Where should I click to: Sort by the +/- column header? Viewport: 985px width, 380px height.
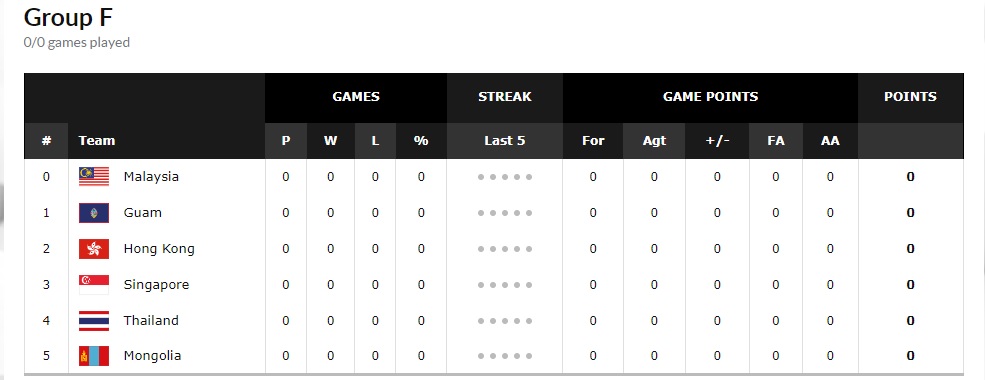point(717,141)
